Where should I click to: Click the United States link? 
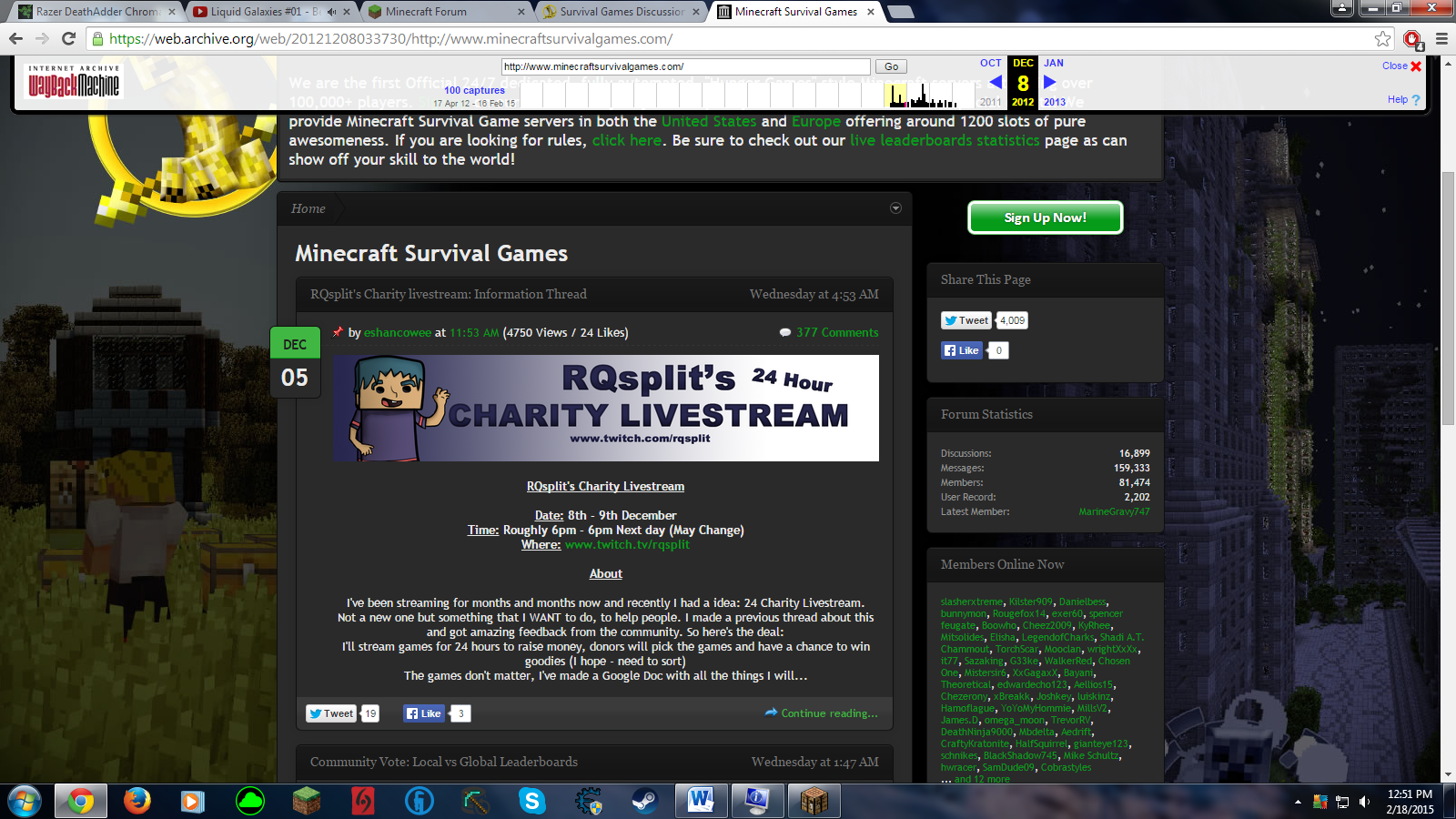click(709, 121)
